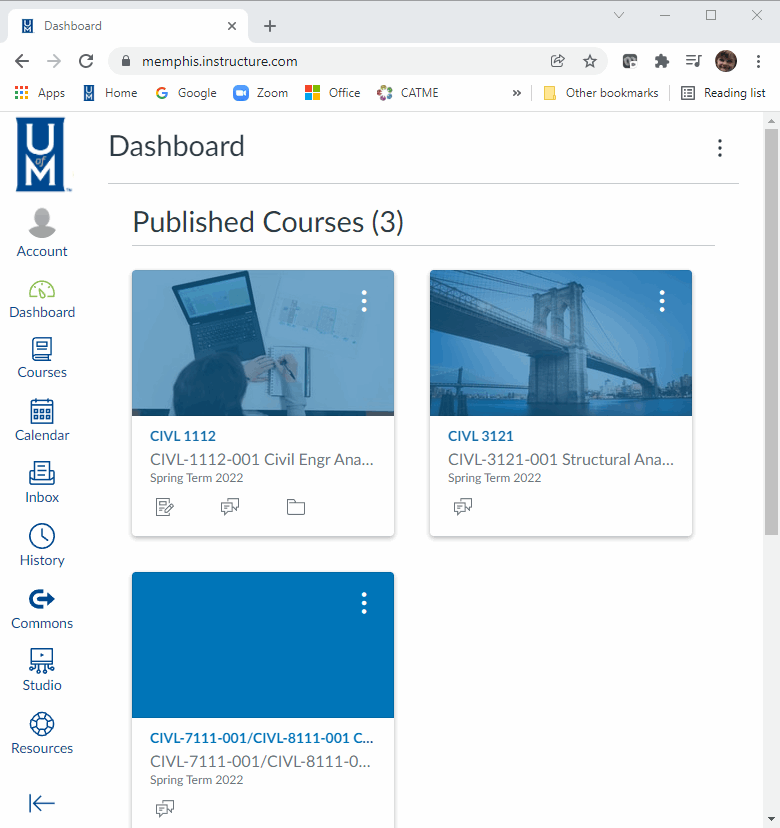Open CIVL 1112 Files folder icon
Image resolution: width=780 pixels, height=828 pixels.
click(x=296, y=507)
